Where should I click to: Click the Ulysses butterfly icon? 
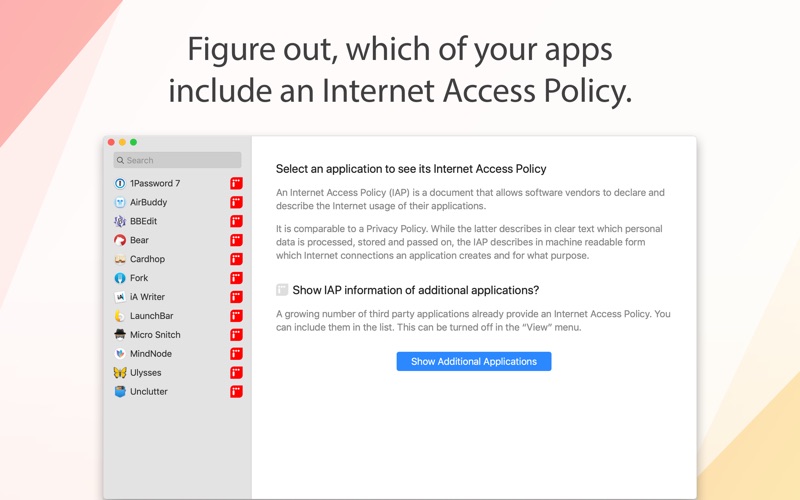(x=120, y=372)
